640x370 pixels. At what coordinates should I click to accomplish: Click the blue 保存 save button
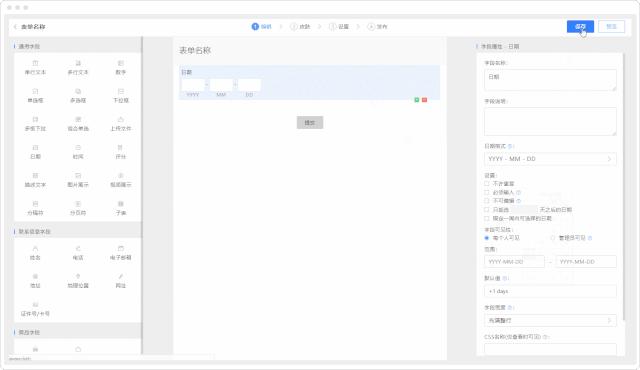580,27
